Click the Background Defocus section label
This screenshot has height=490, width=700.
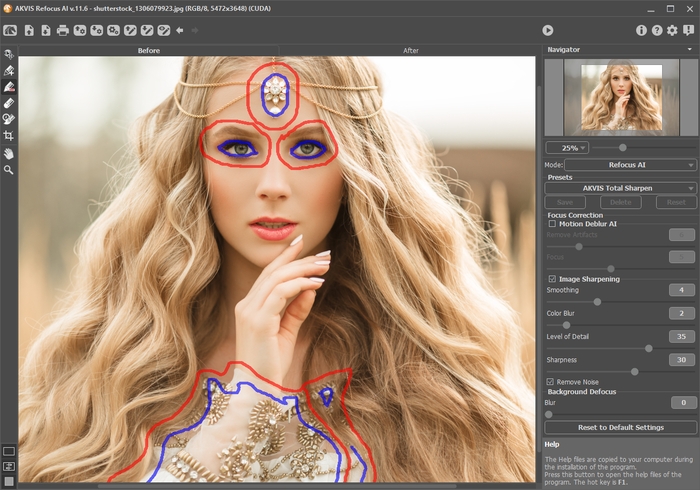coord(582,392)
